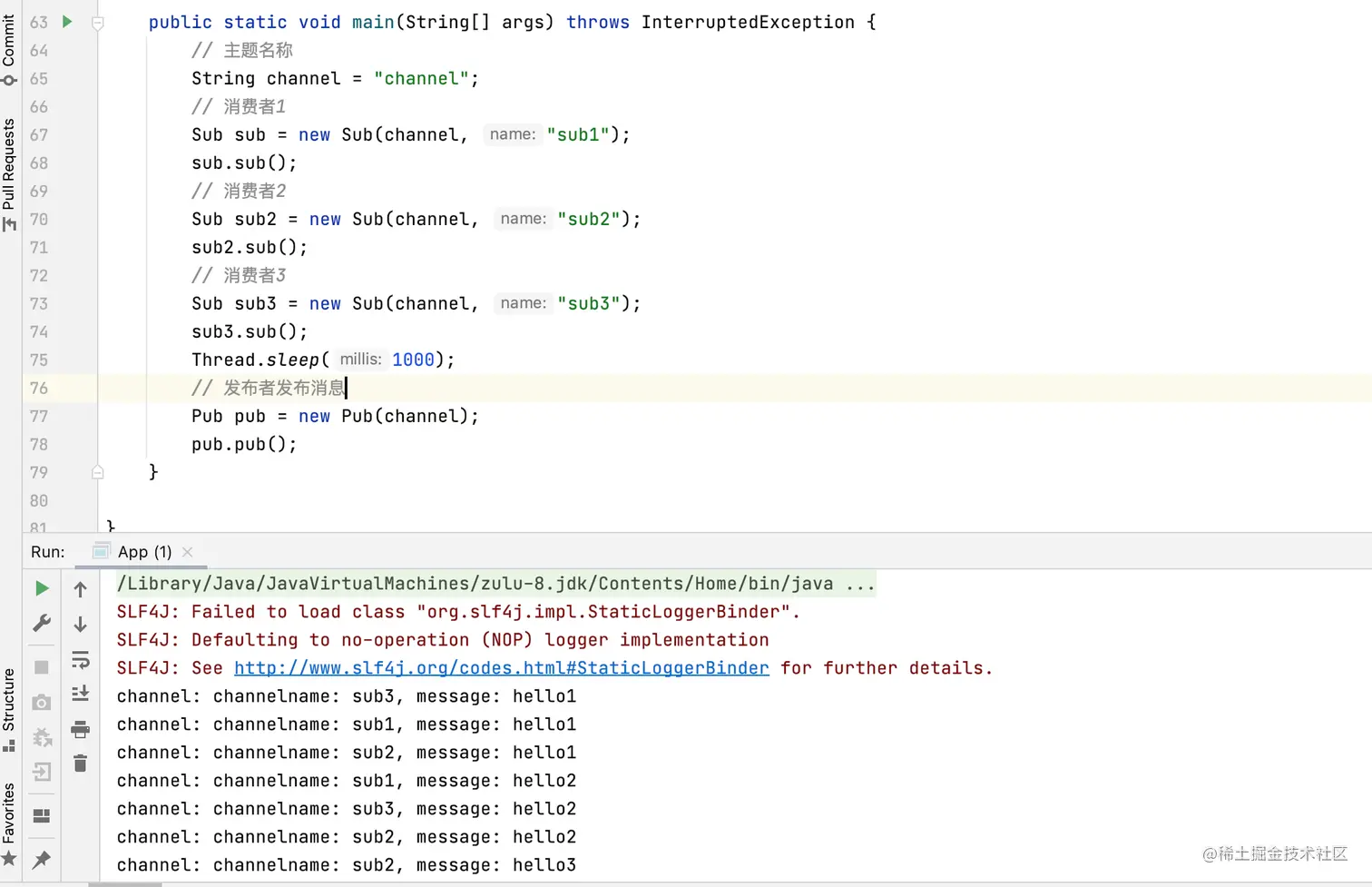This screenshot has width=1372, height=887.
Task: Toggle soft-wrap in the console
Action: (81, 659)
